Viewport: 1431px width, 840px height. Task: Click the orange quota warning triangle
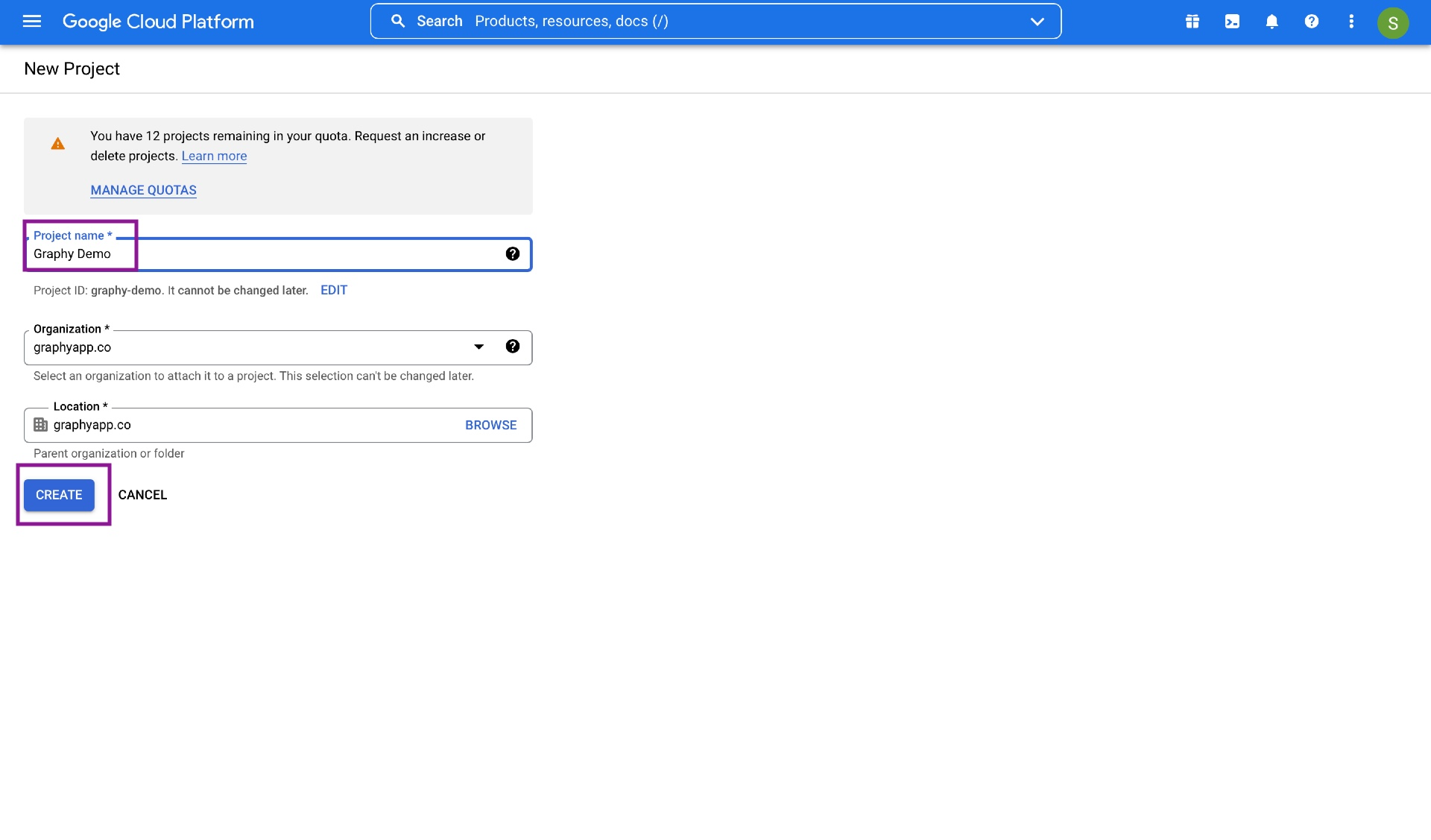click(57, 144)
